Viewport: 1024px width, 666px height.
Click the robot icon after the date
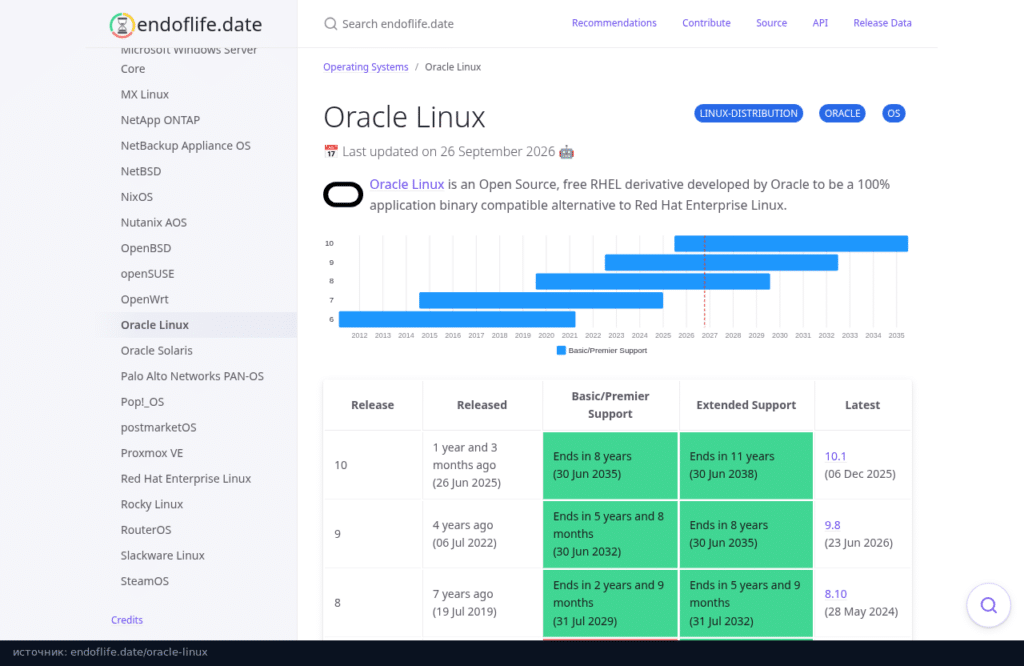[x=566, y=151]
